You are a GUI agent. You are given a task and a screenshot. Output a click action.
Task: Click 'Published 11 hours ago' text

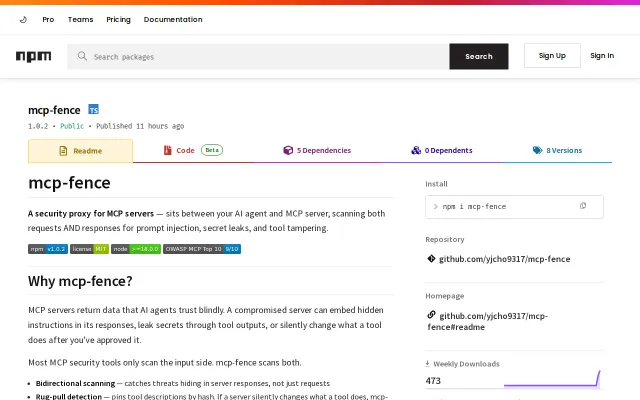point(140,126)
